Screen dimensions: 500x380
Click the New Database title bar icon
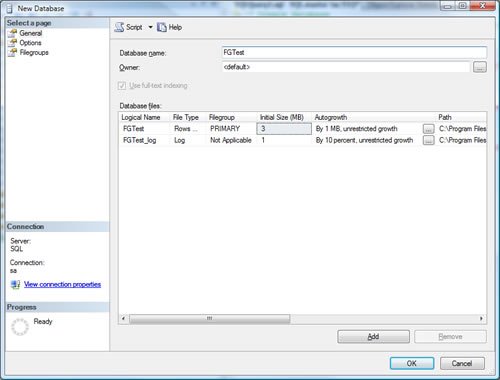pyautogui.click(x=10, y=9)
